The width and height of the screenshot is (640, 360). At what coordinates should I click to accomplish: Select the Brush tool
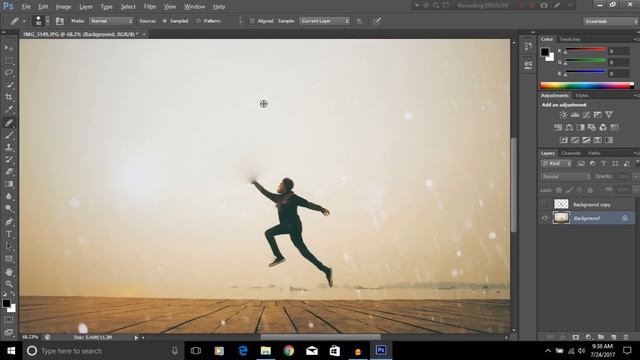tap(9, 135)
